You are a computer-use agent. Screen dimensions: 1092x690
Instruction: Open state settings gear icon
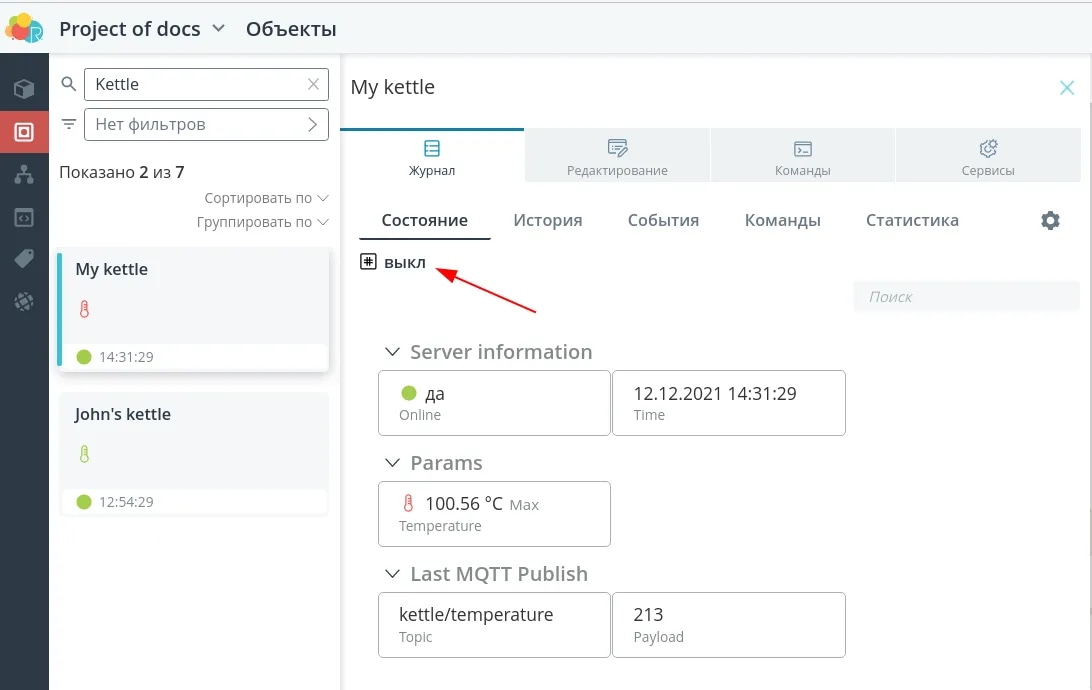click(x=1050, y=221)
